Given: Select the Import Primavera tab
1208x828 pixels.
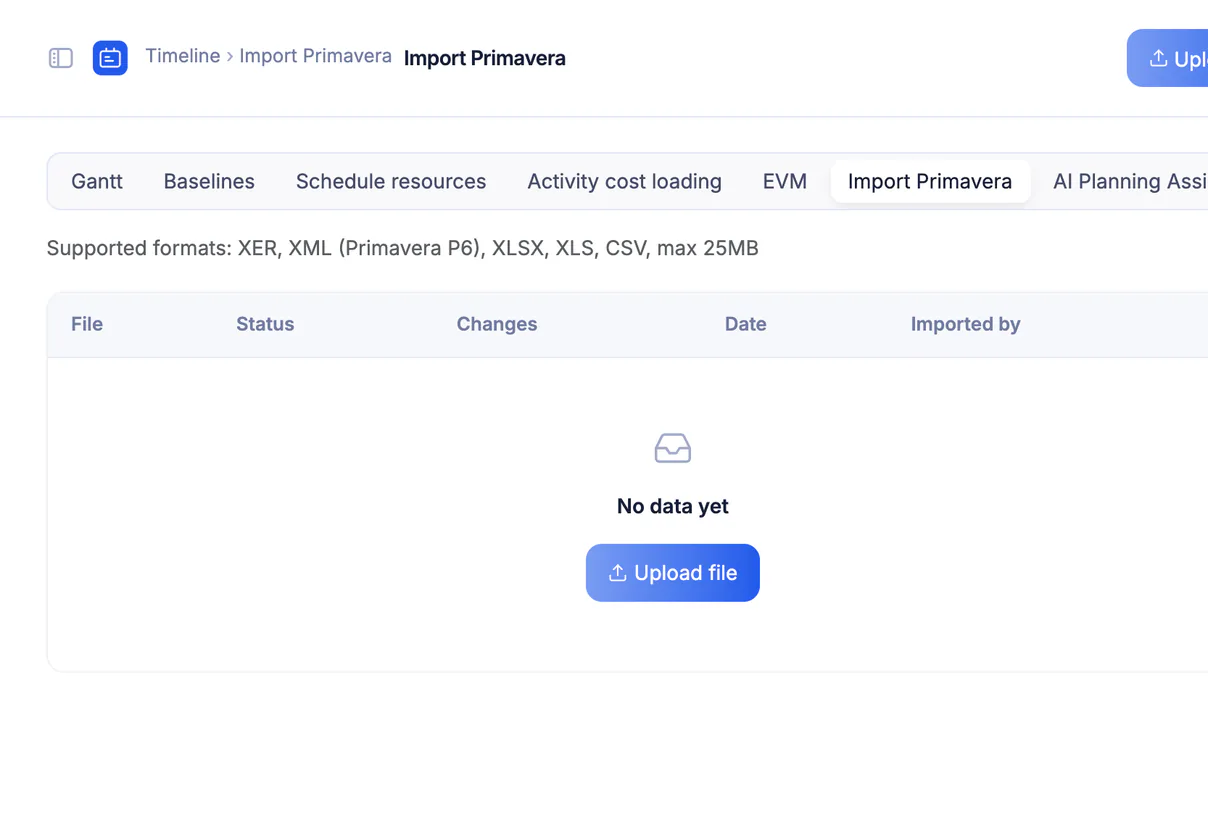Looking at the screenshot, I should (x=930, y=181).
